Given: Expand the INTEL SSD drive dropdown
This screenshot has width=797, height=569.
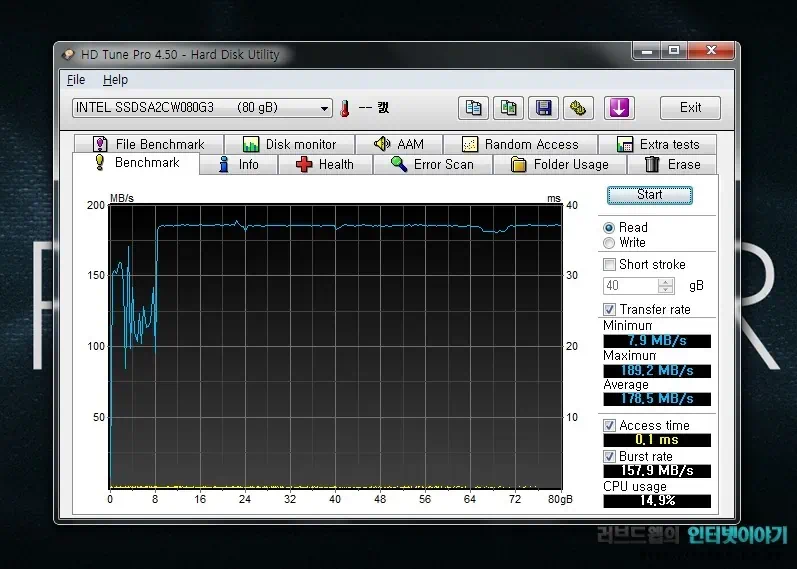Looking at the screenshot, I should pyautogui.click(x=324, y=108).
